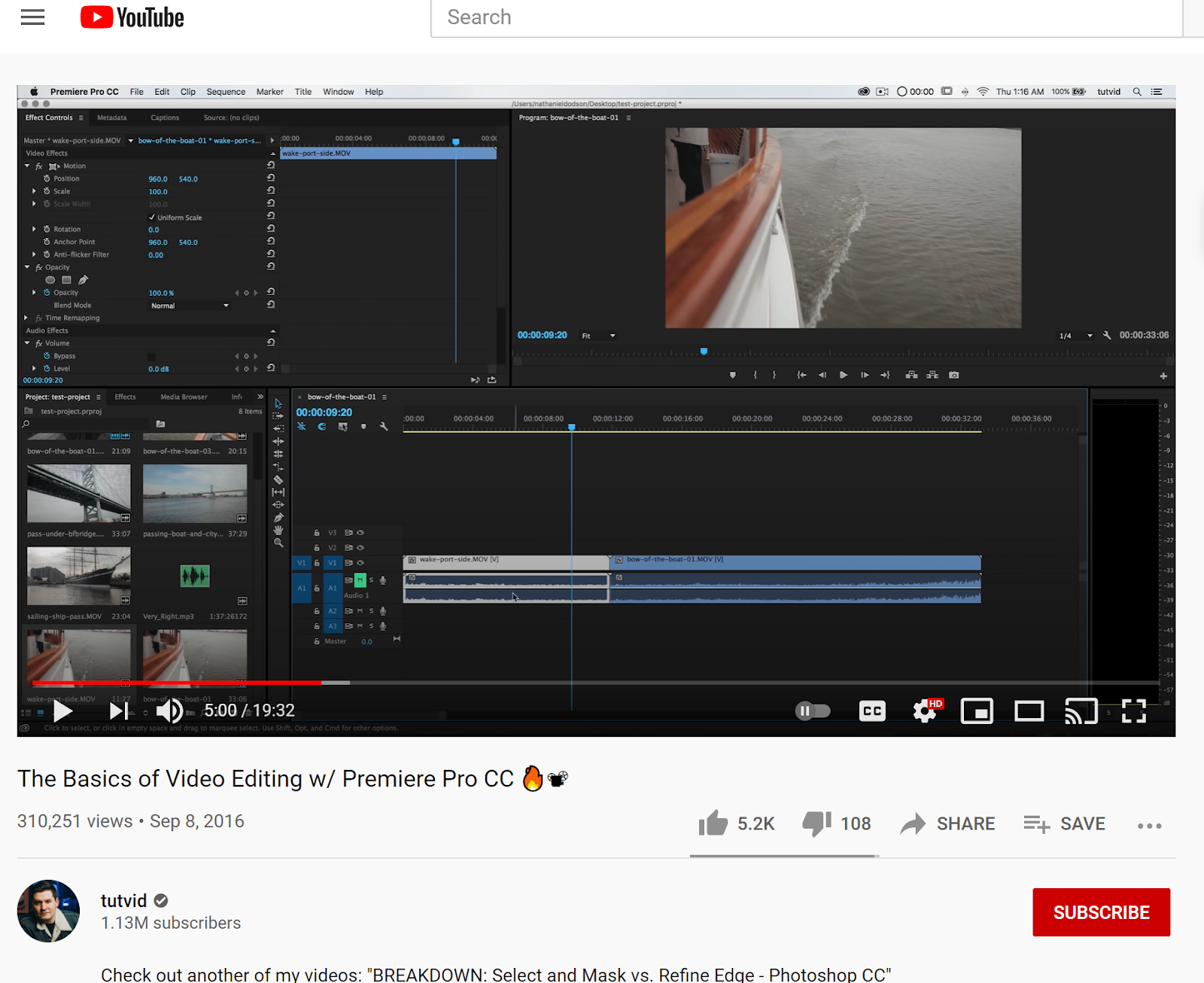Click the YouTube Search field
This screenshot has height=983, width=1204.
pyautogui.click(x=807, y=17)
